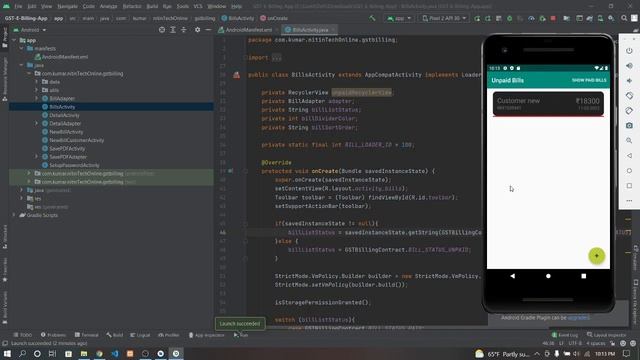Click the emulator volume up icon
Image resolution: width=640 pixels, height=360 pixels.
(629, 66)
